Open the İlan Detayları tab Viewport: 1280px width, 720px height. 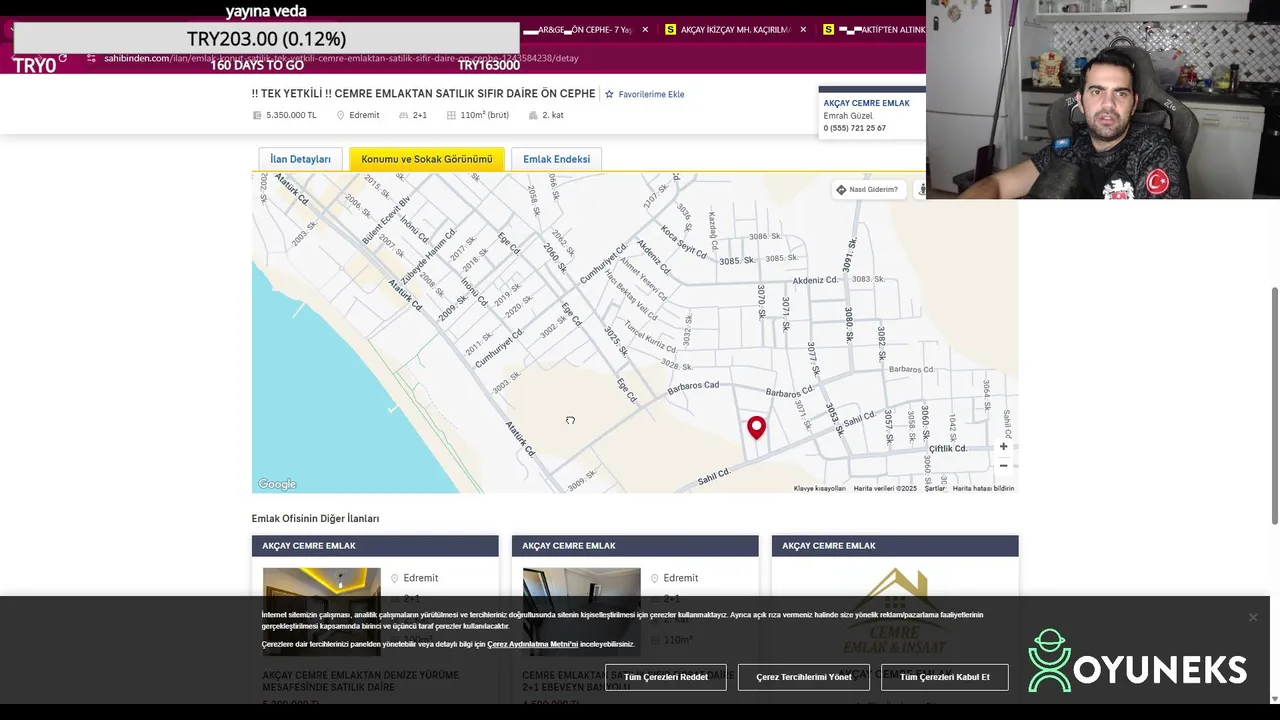point(300,159)
